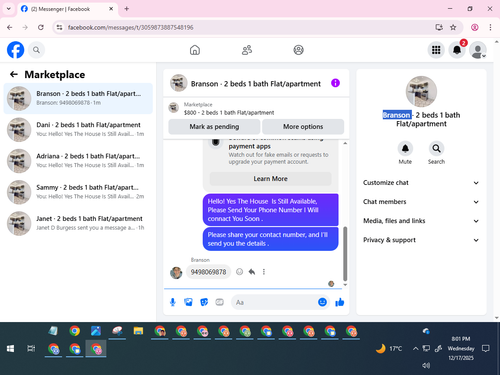Open the Chrome three-dot menu
Viewport: 500px width, 375px height.
490,27
